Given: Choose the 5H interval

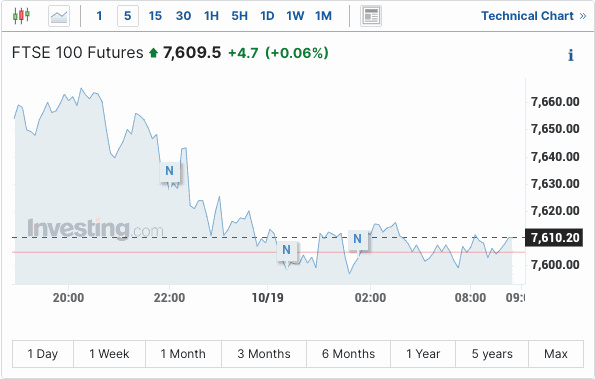Looking at the screenshot, I should (239, 16).
